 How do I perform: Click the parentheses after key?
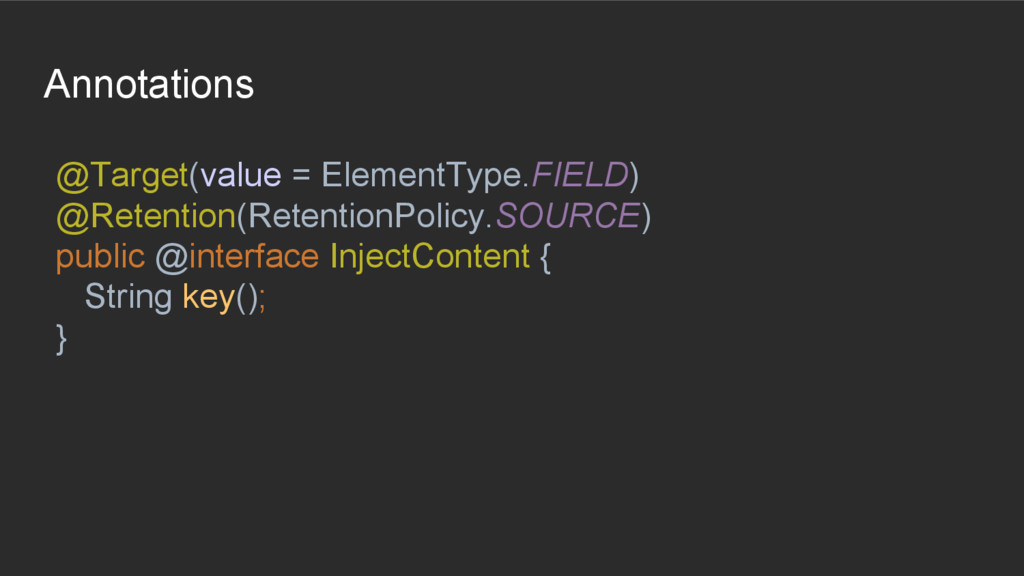[246, 297]
